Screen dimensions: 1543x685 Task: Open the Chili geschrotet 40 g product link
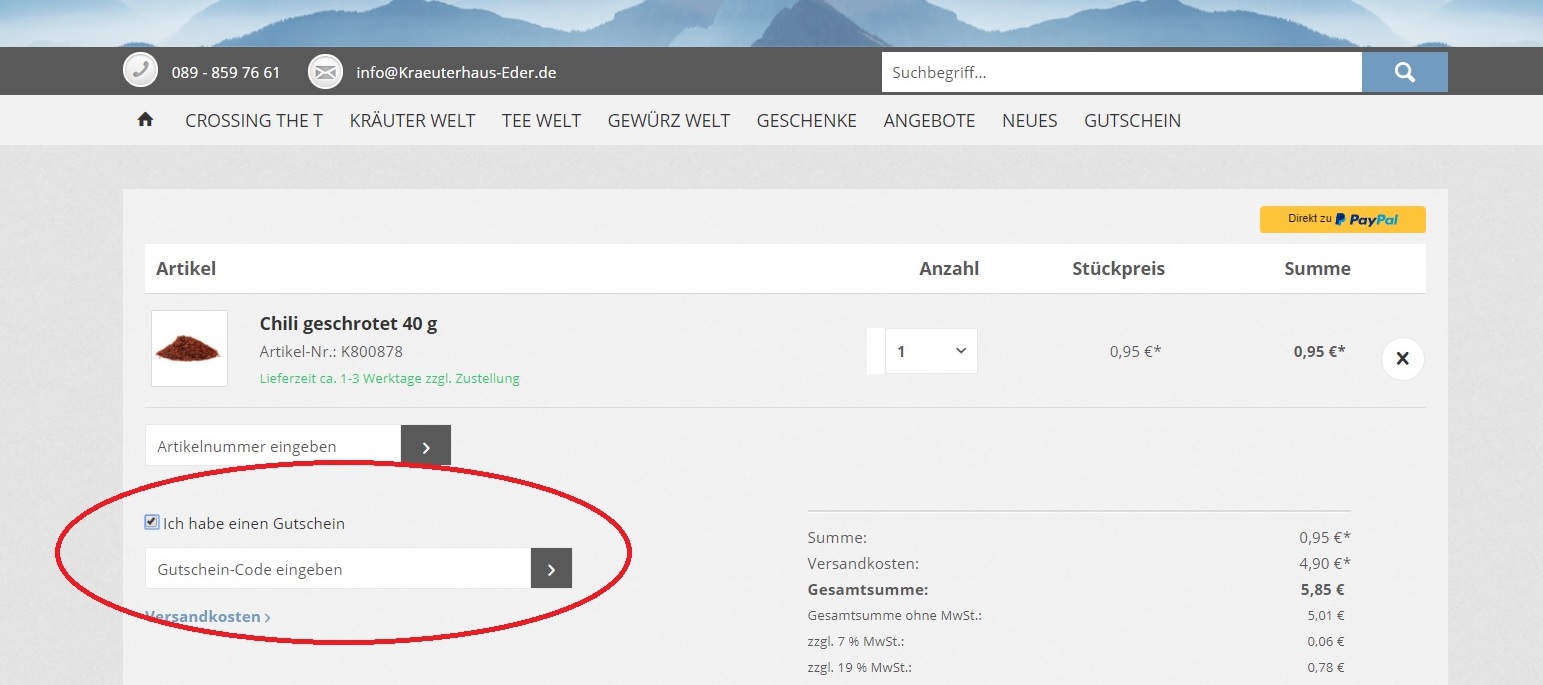coord(348,323)
